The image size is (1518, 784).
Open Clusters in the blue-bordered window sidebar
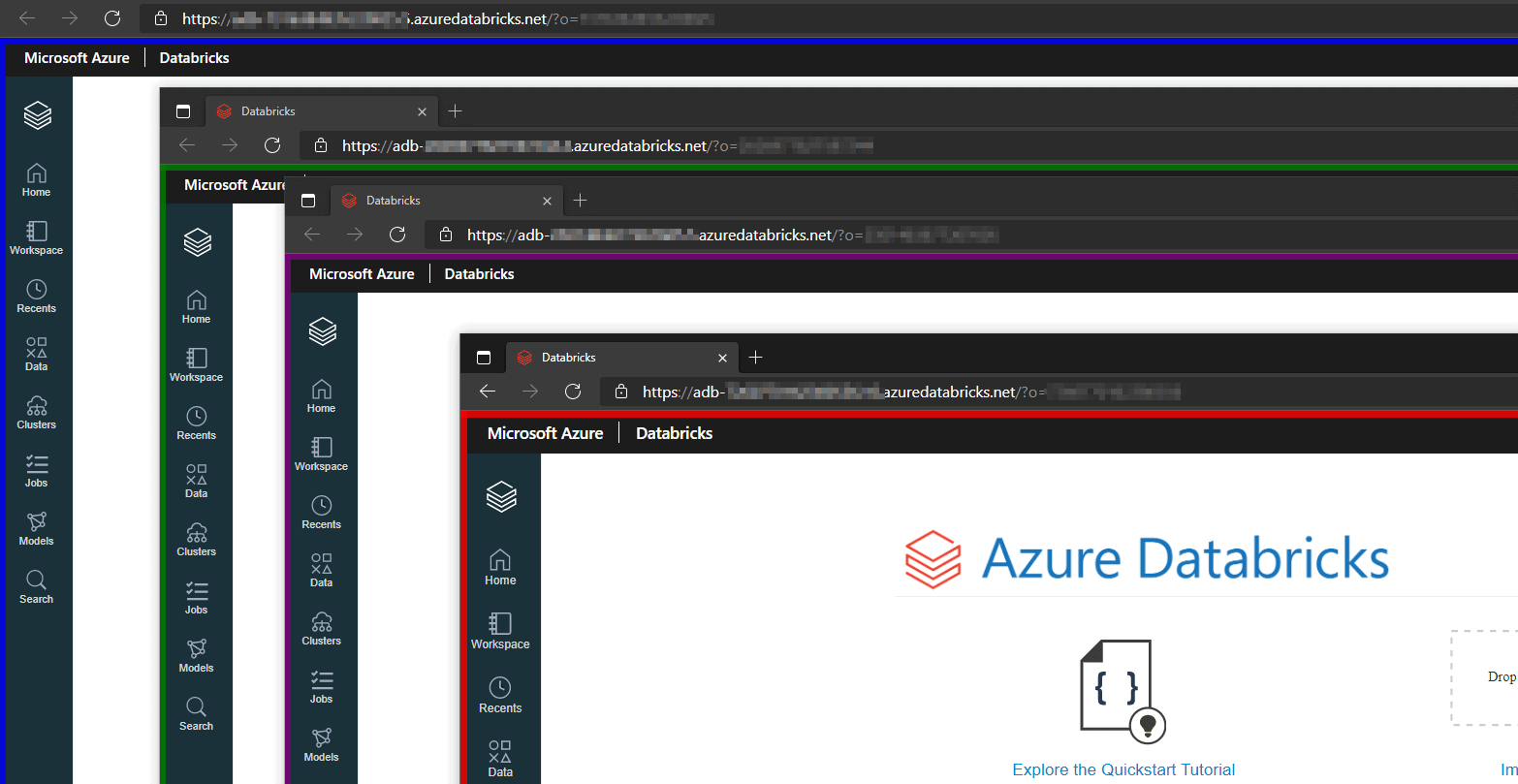[36, 413]
